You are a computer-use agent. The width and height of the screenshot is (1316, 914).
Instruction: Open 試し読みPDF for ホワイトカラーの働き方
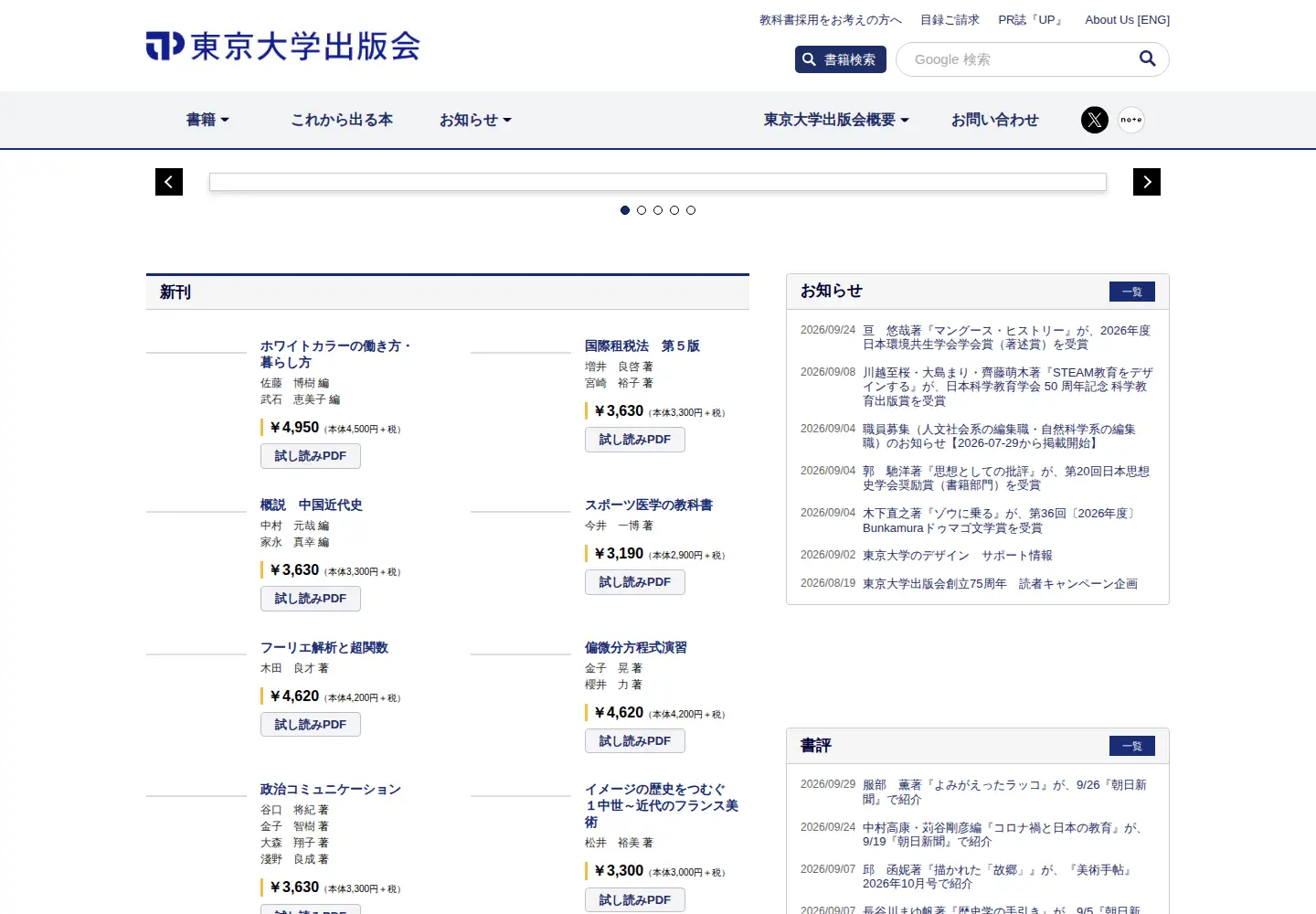click(311, 456)
